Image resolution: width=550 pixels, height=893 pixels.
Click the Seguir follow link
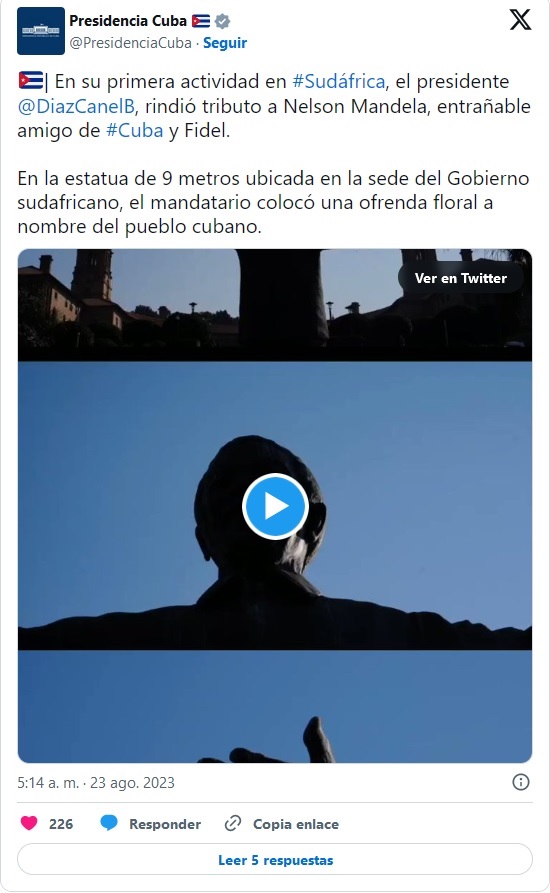pos(225,43)
